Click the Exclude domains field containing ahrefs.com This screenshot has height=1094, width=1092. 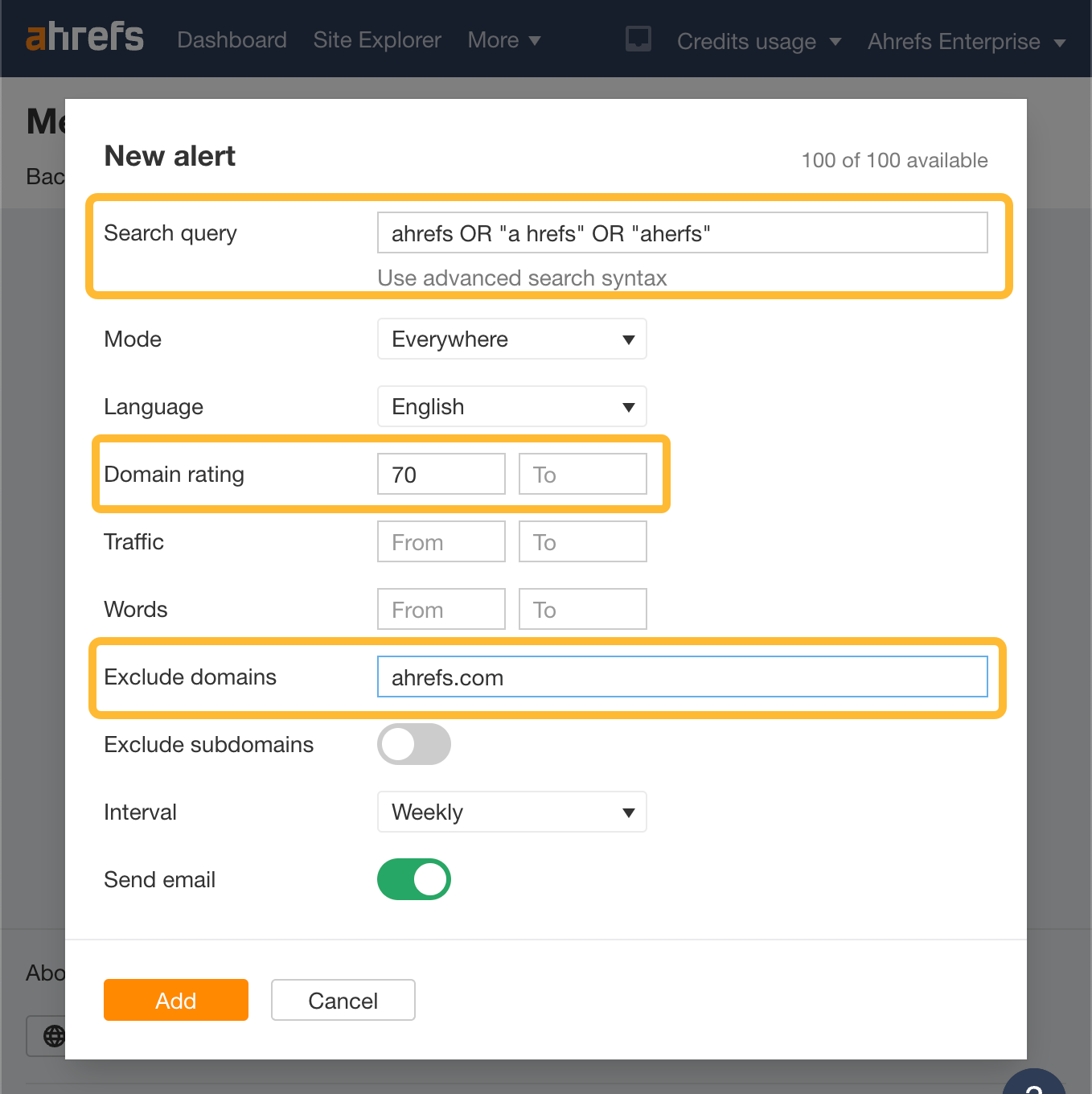coord(682,677)
